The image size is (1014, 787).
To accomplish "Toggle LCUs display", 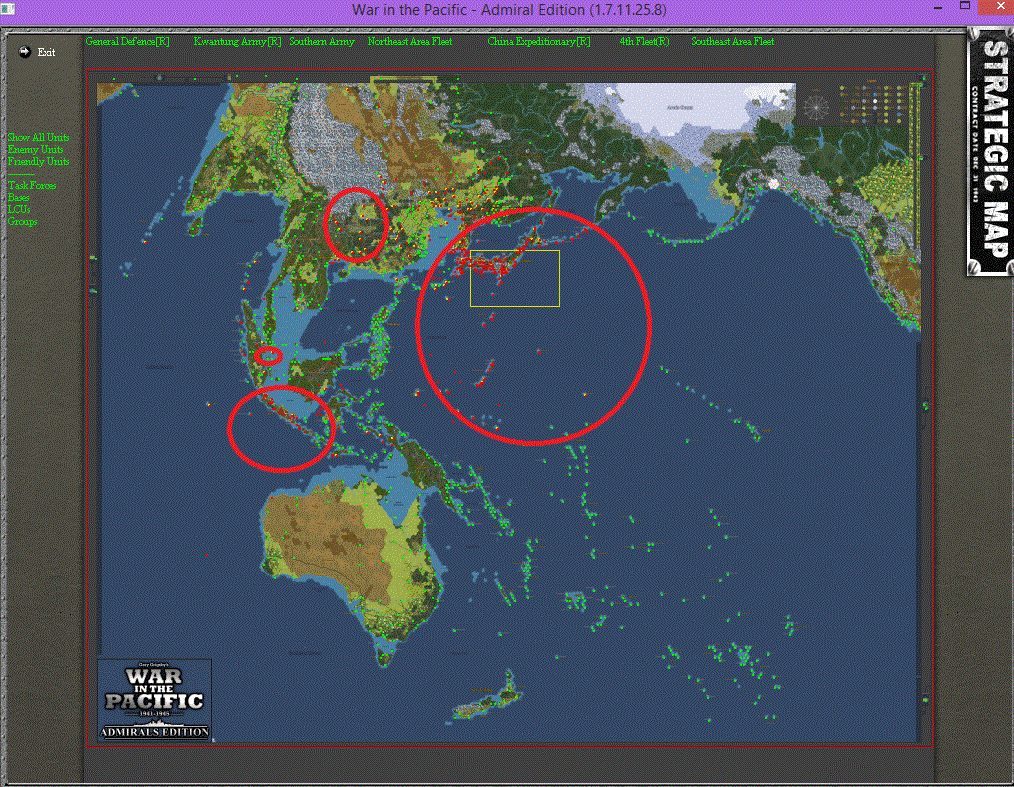I will [x=19, y=209].
